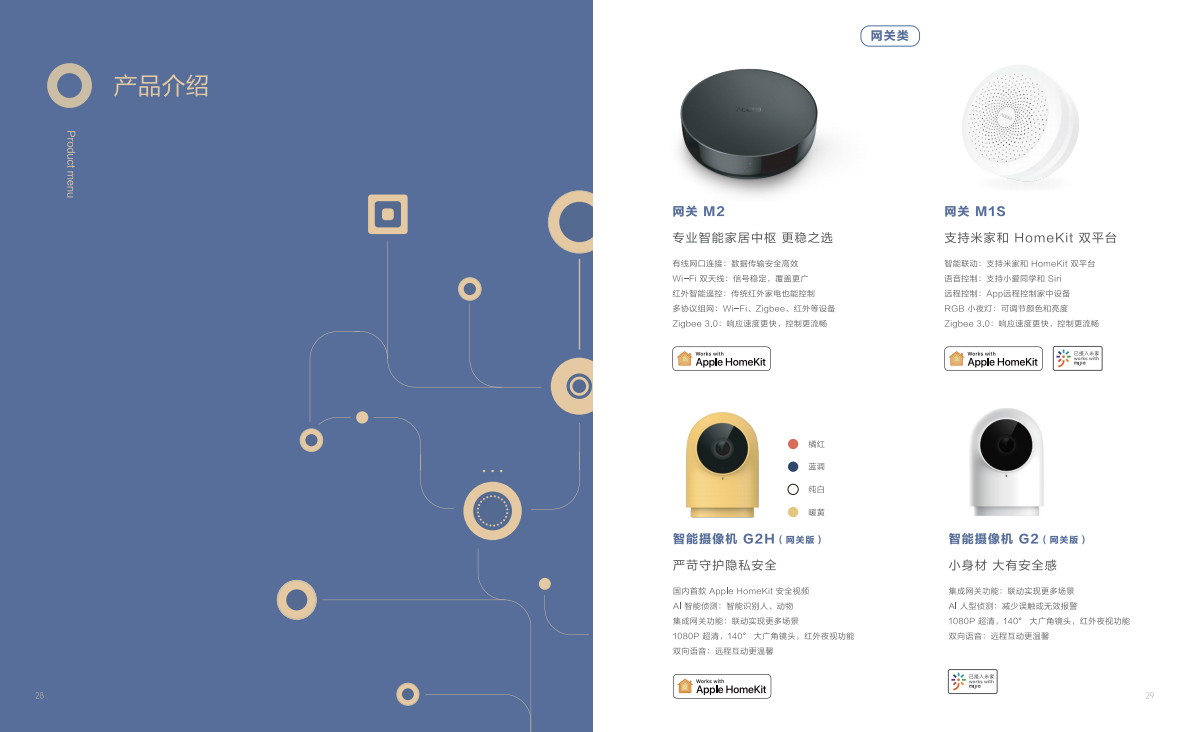Click the square chip icon on blue page
Screen dimensions: 1185x732
(x=388, y=214)
